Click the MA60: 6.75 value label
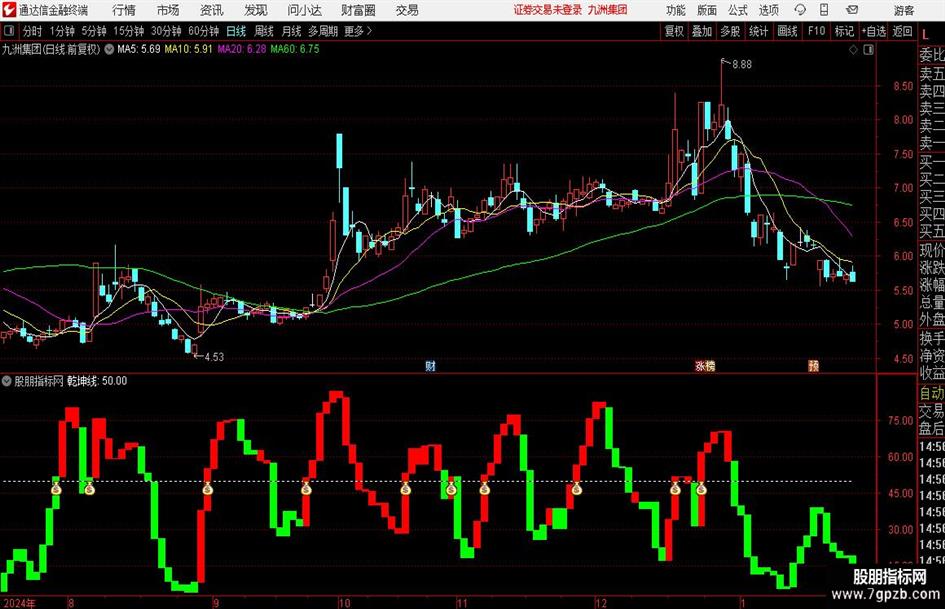The width and height of the screenshot is (945, 609). tap(295, 49)
